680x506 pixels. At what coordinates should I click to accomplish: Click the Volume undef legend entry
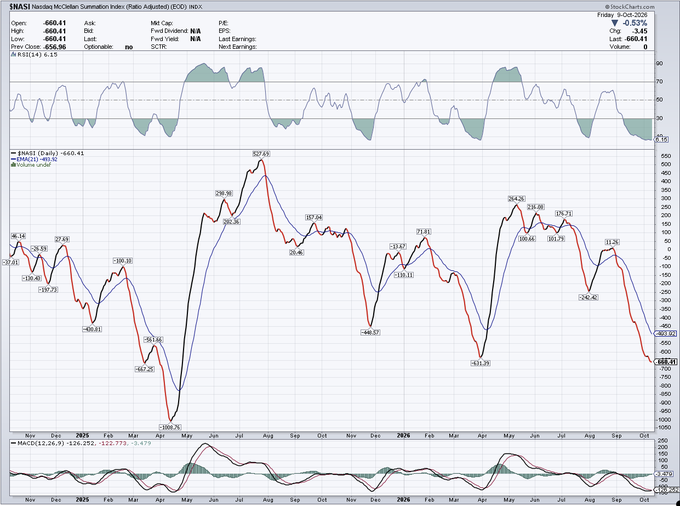click(x=33, y=165)
